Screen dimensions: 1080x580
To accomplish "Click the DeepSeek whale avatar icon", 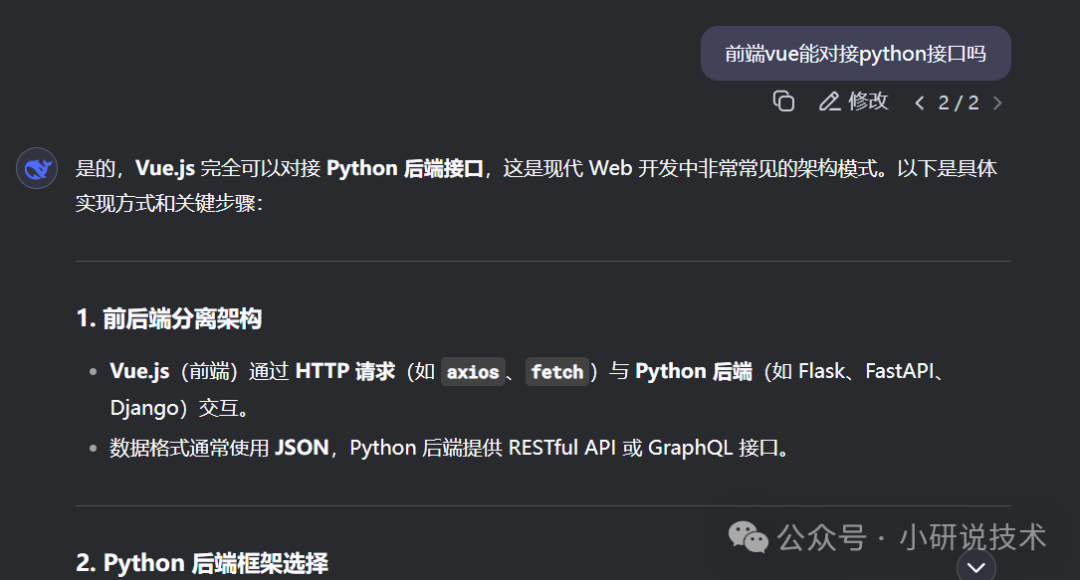I will [x=36, y=168].
